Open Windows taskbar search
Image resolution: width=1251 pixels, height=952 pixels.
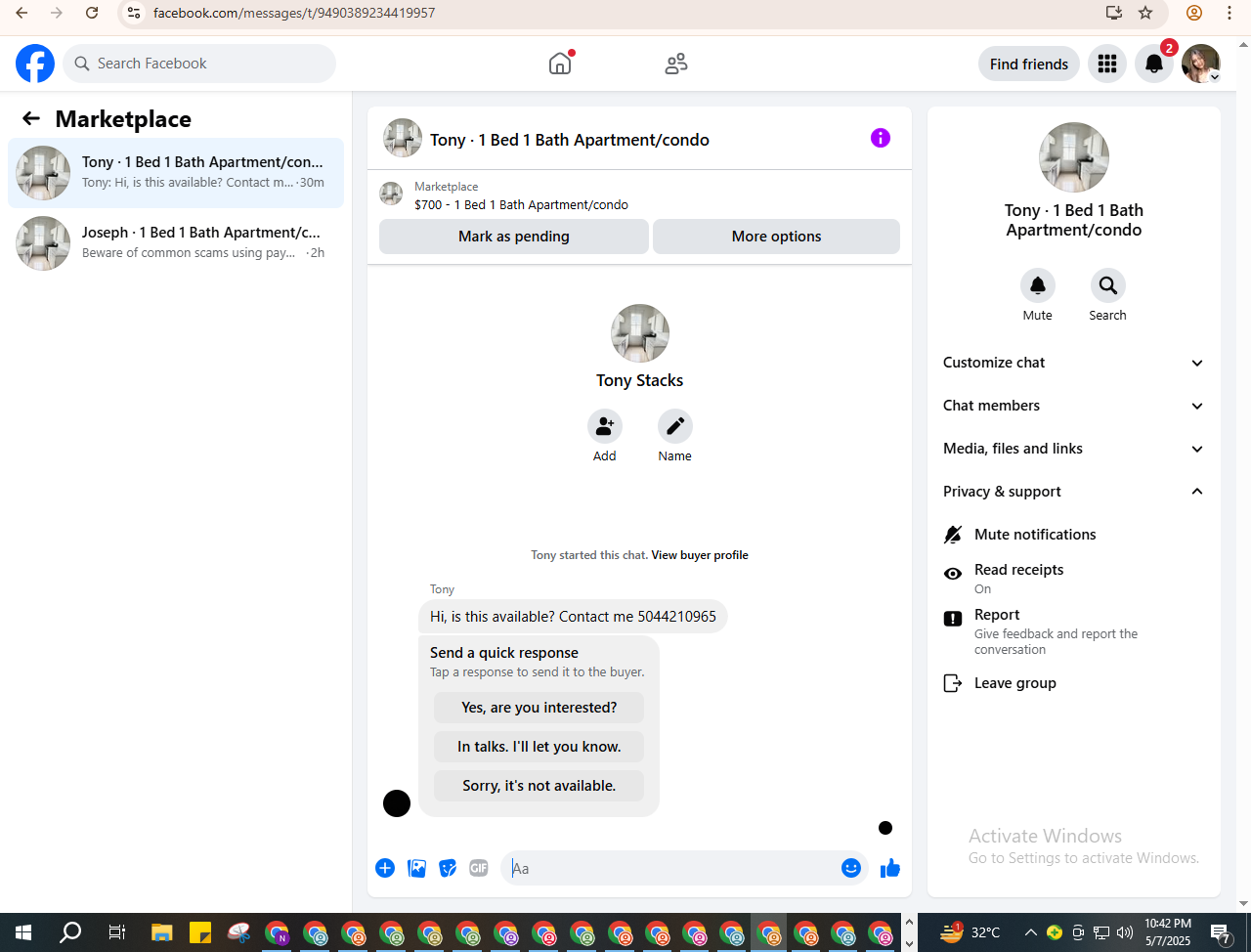(70, 932)
